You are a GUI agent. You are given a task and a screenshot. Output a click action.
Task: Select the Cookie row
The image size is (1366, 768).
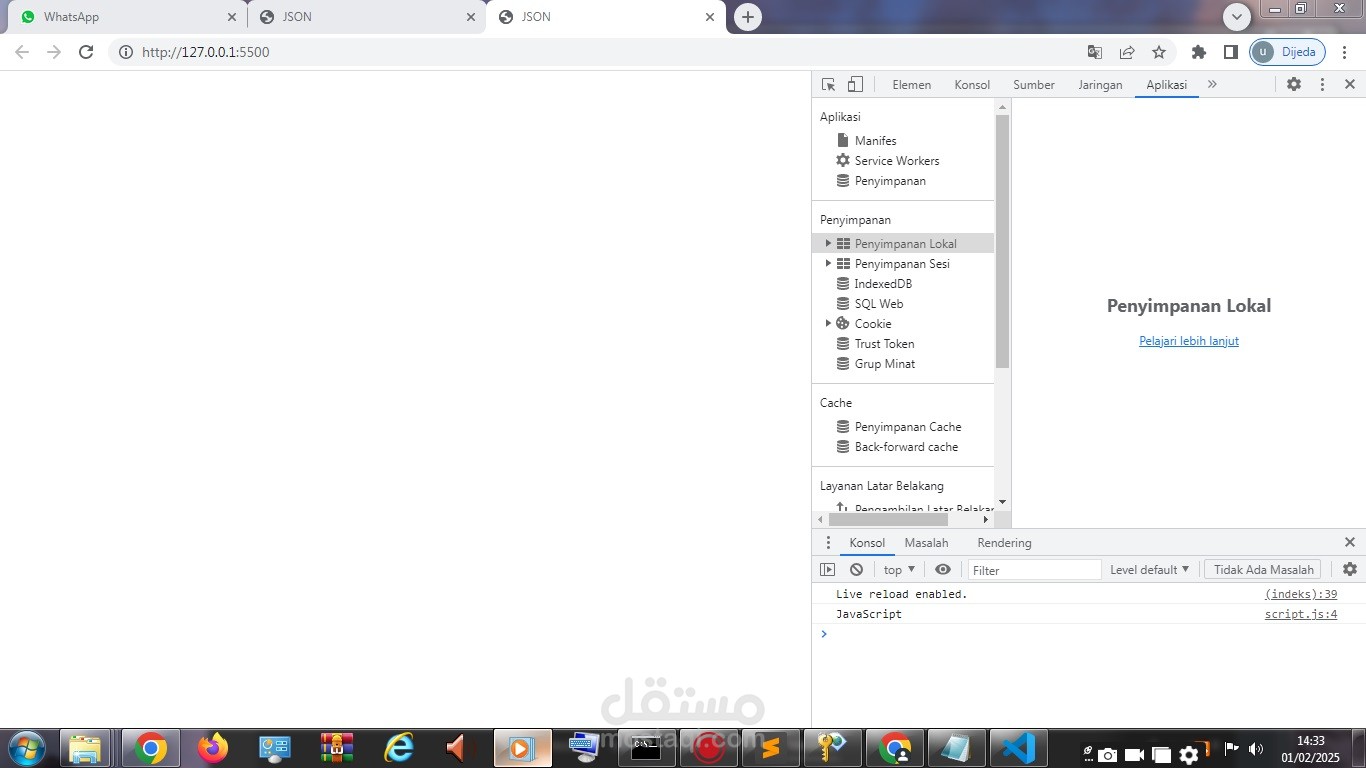pyautogui.click(x=903, y=324)
